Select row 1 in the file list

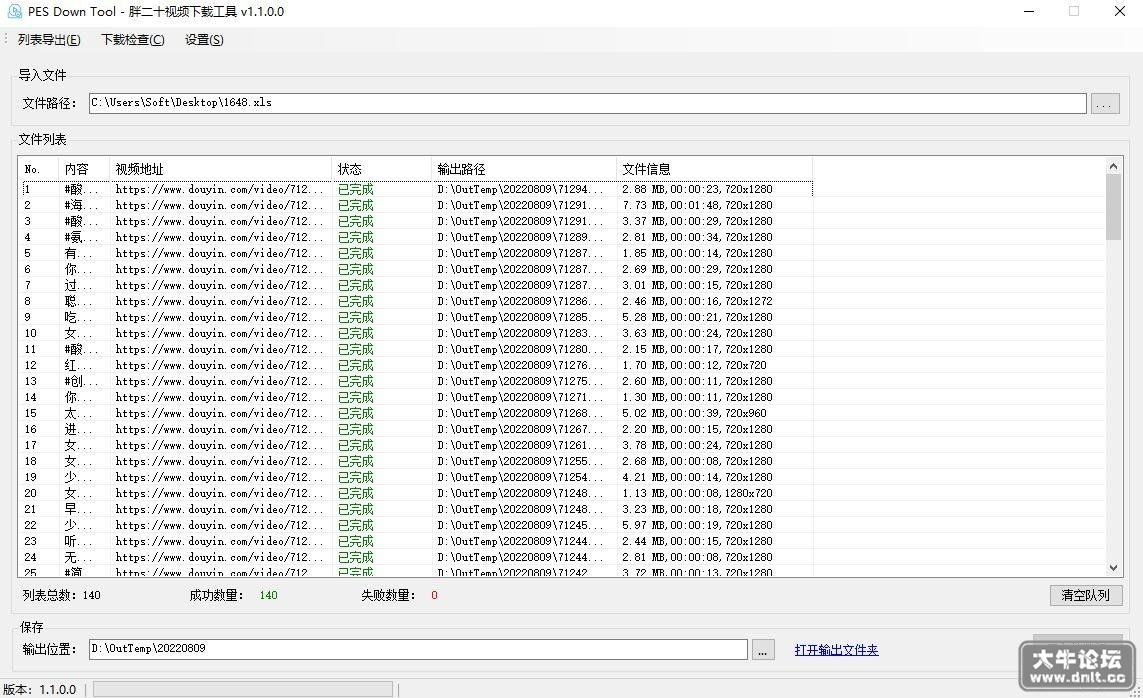(417, 189)
